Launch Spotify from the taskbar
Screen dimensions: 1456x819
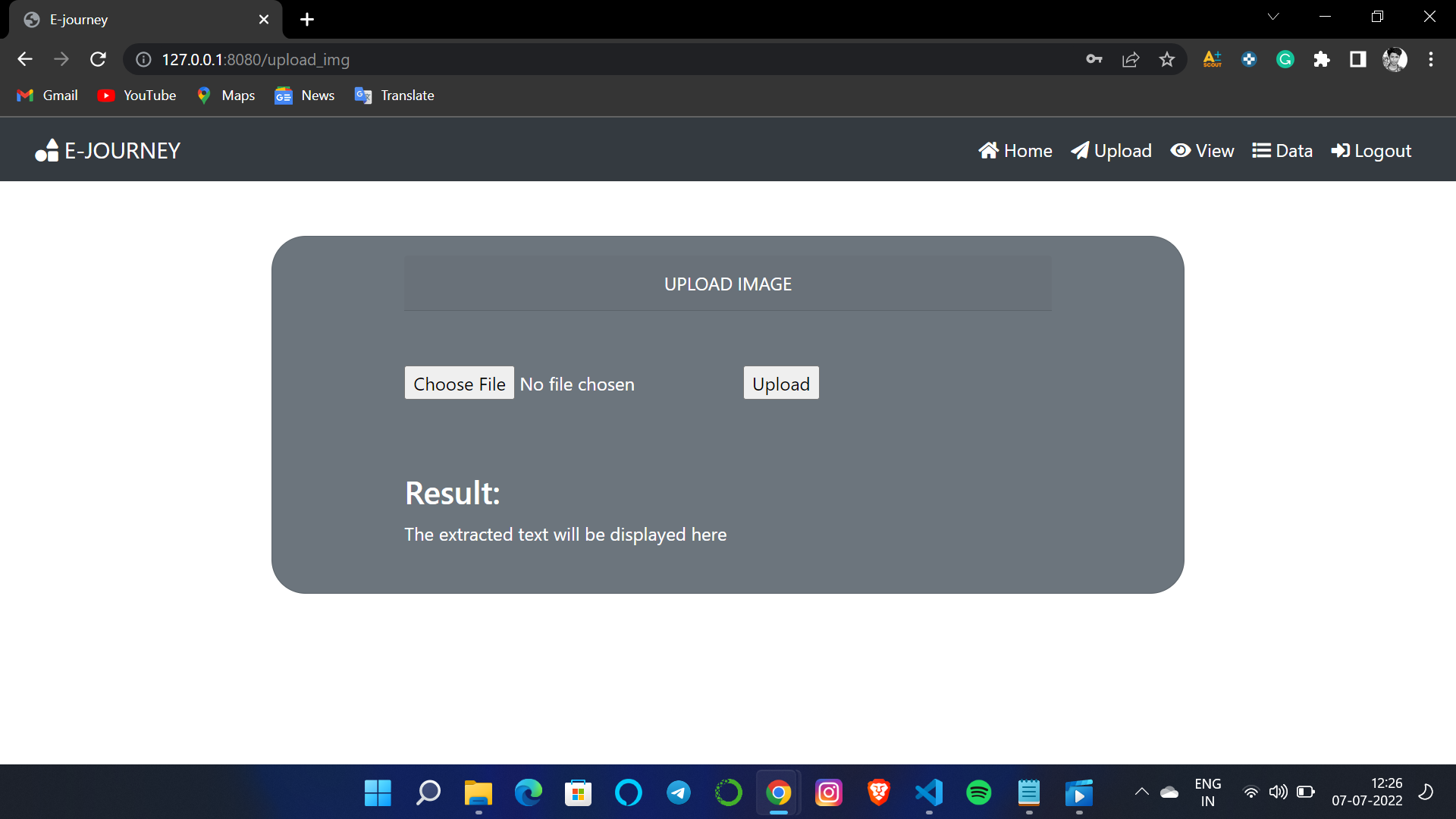979,792
